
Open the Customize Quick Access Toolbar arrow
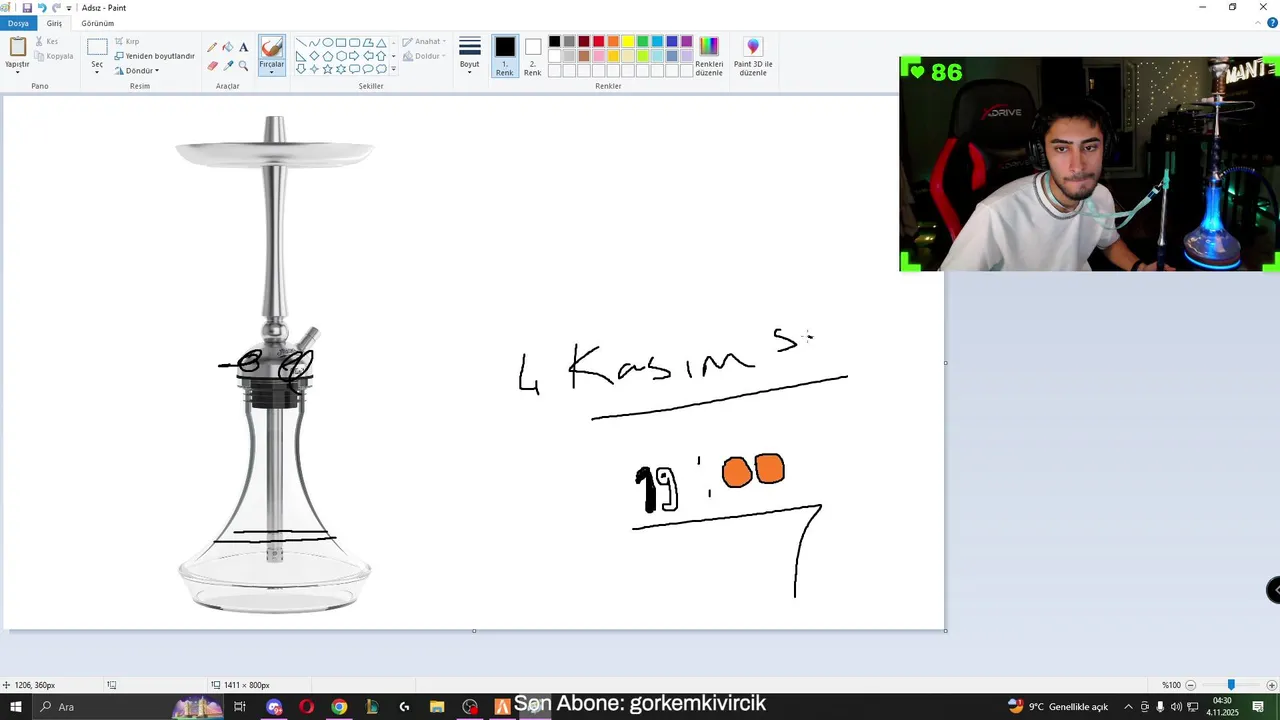click(69, 8)
